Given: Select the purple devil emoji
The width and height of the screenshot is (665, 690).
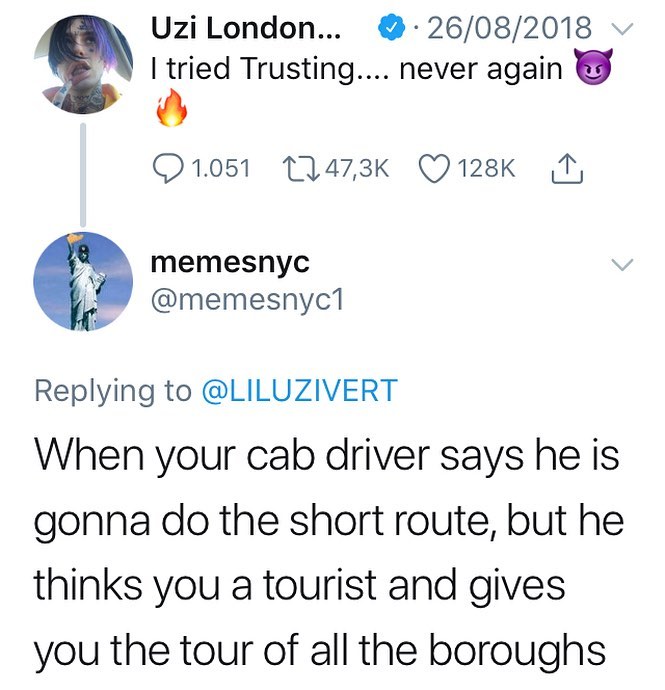Looking at the screenshot, I should click(594, 68).
